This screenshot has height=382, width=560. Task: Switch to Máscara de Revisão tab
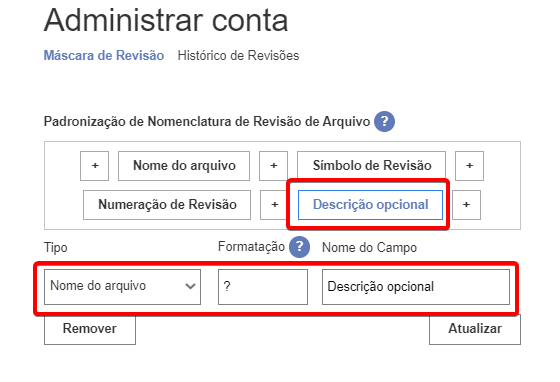point(104,55)
